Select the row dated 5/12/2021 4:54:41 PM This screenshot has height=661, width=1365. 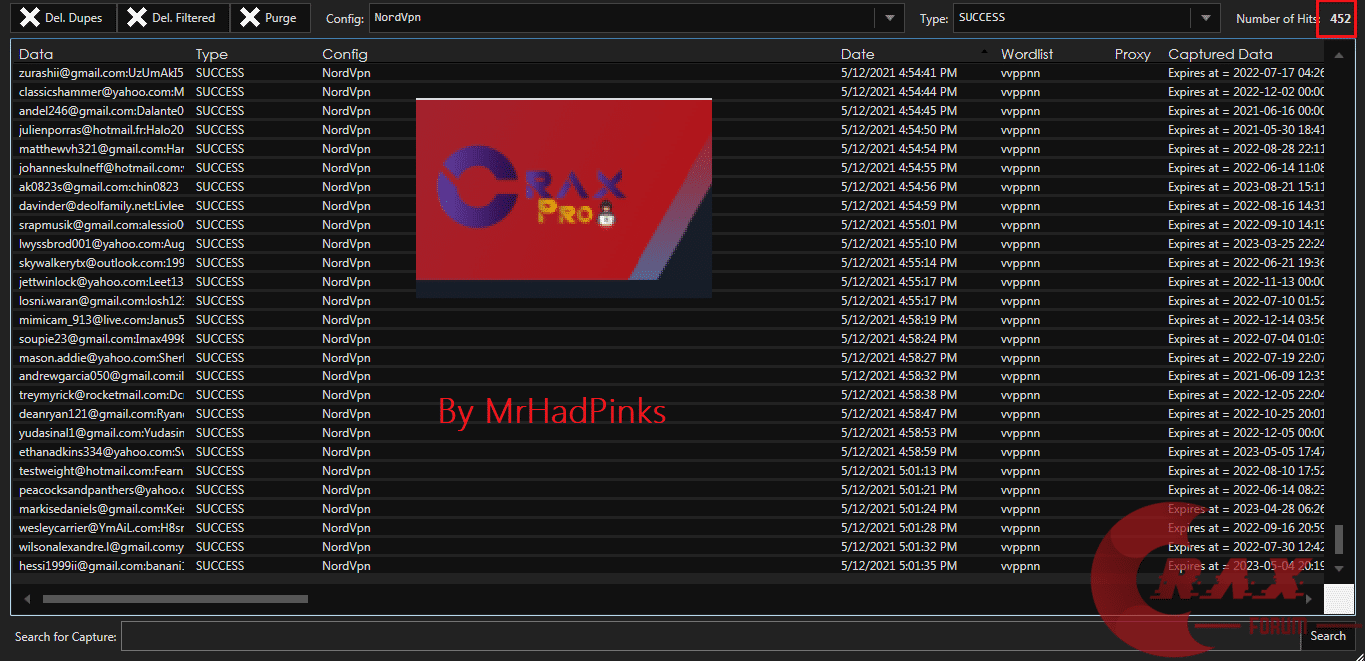(x=668, y=73)
